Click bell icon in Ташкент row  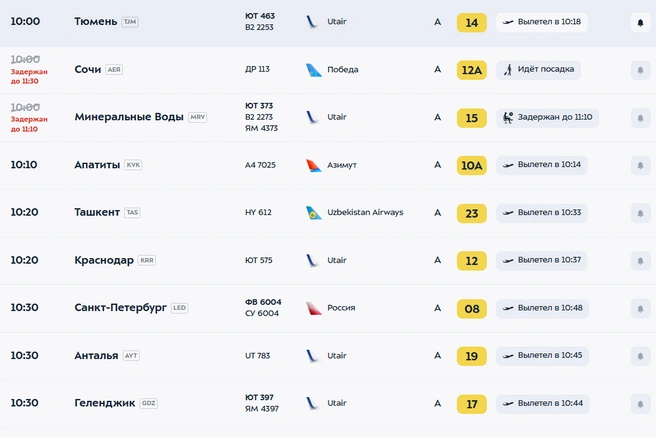[x=640, y=213]
